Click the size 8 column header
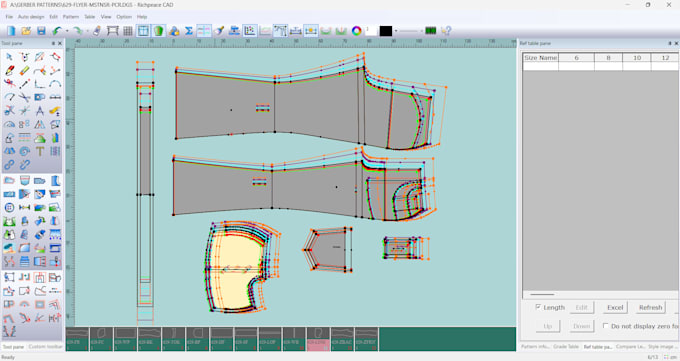The image size is (680, 361). click(x=608, y=58)
